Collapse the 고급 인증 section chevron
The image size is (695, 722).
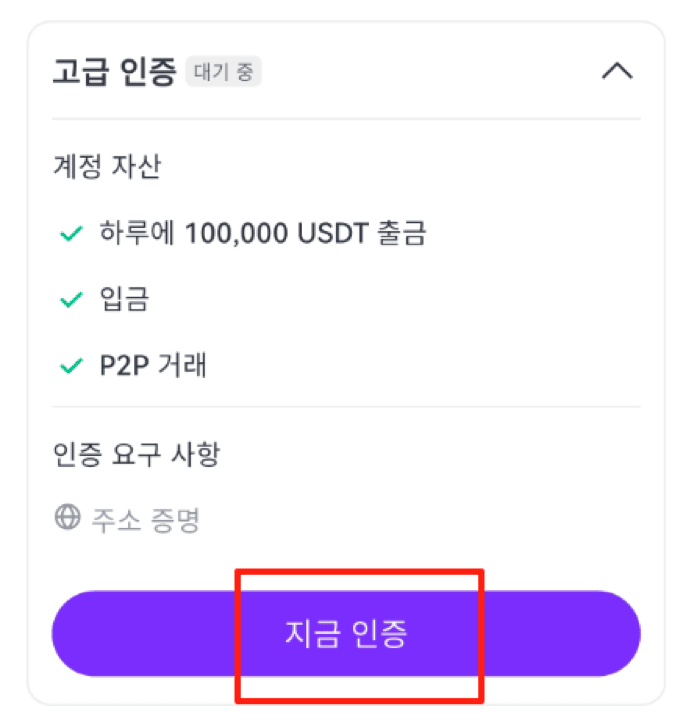click(617, 71)
